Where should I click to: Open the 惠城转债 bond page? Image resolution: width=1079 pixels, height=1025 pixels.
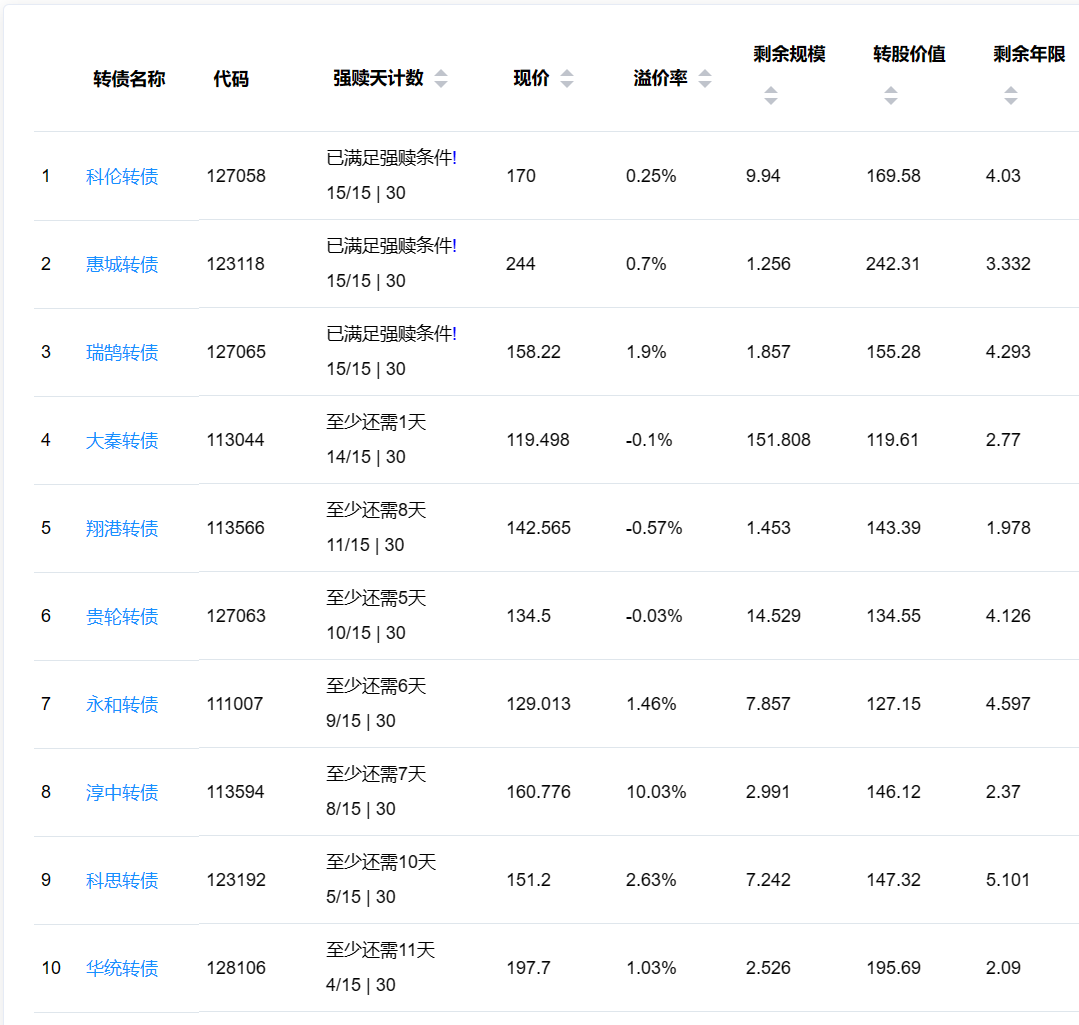[x=122, y=265]
